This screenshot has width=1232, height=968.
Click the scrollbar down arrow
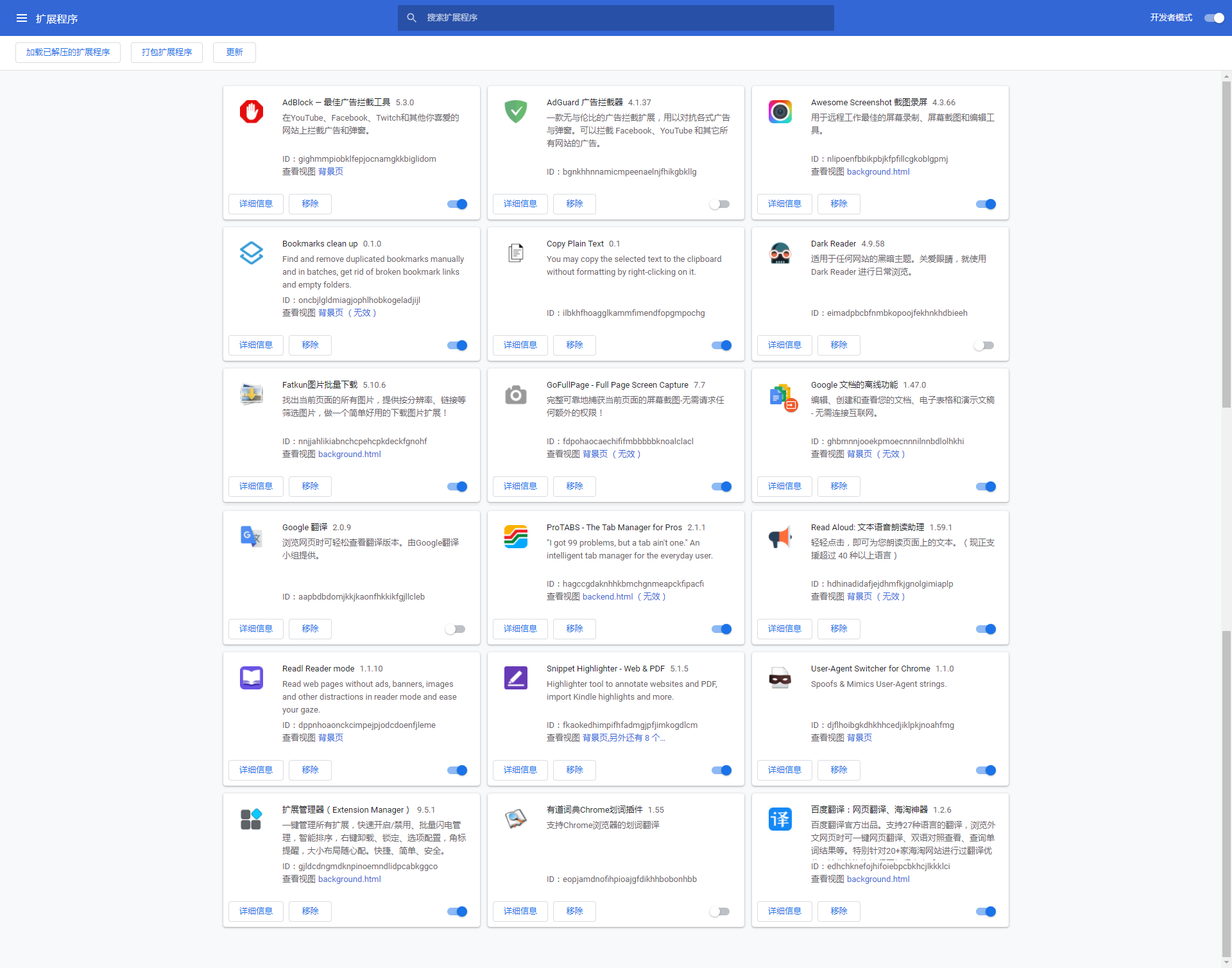(x=1226, y=962)
